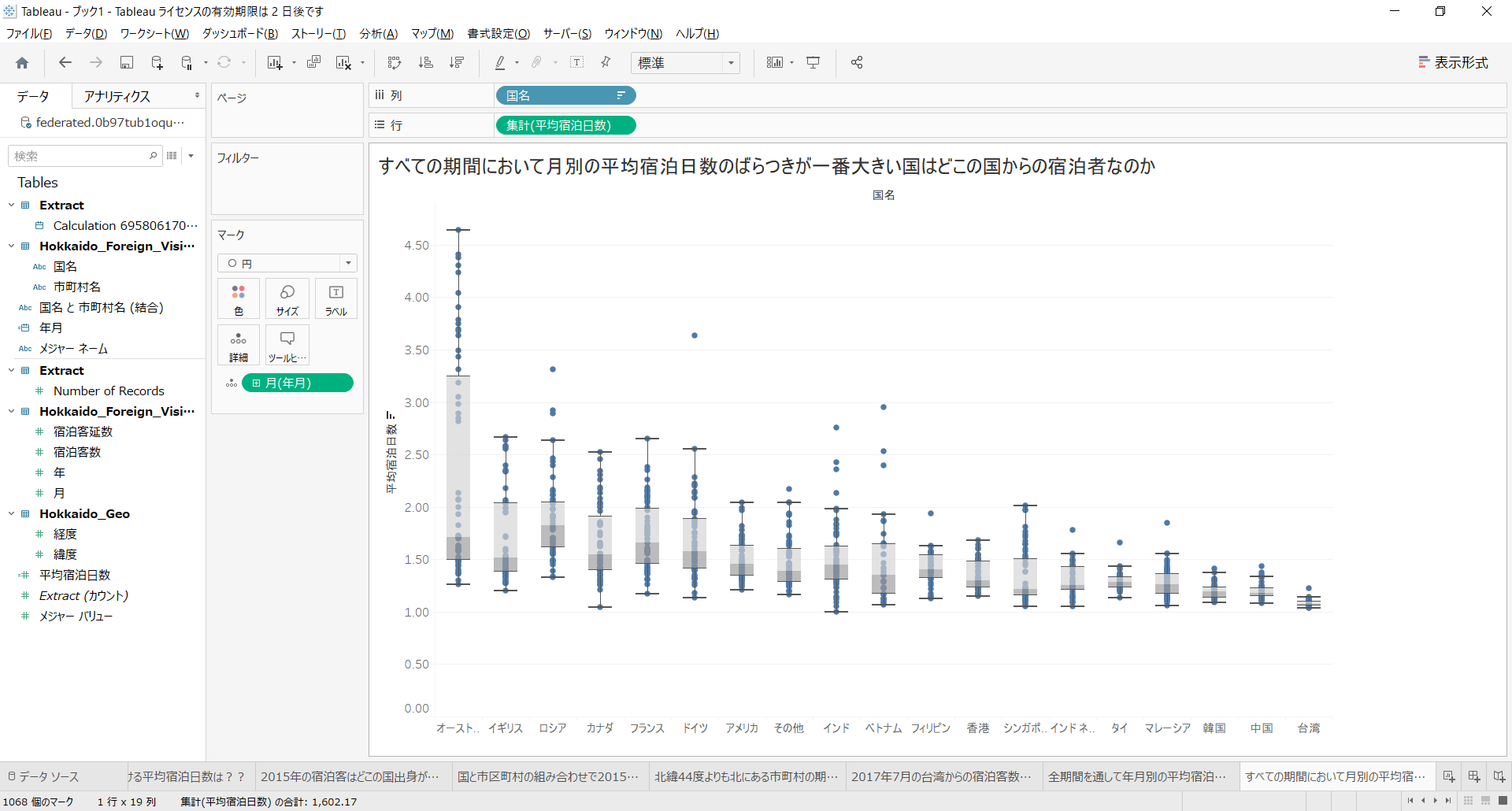Open the data pane options dropdown arrow

[191, 156]
